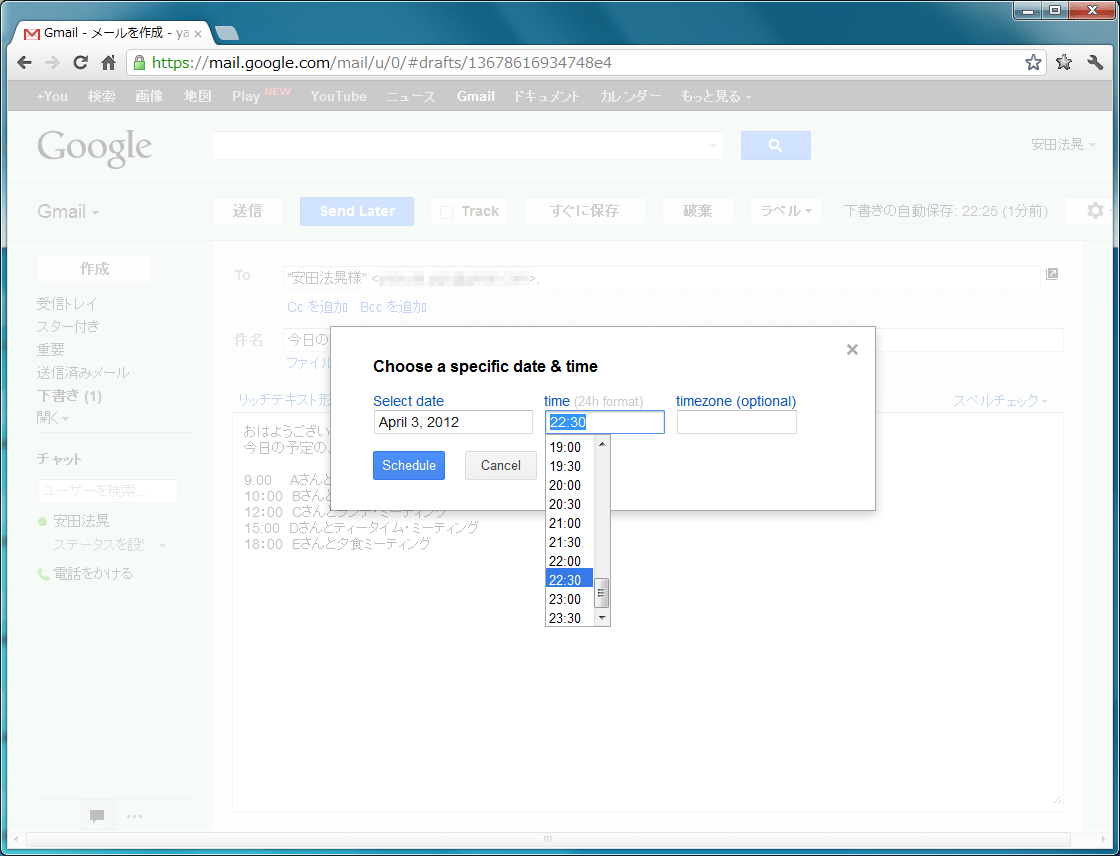Toggle the Track checkbox

(447, 212)
